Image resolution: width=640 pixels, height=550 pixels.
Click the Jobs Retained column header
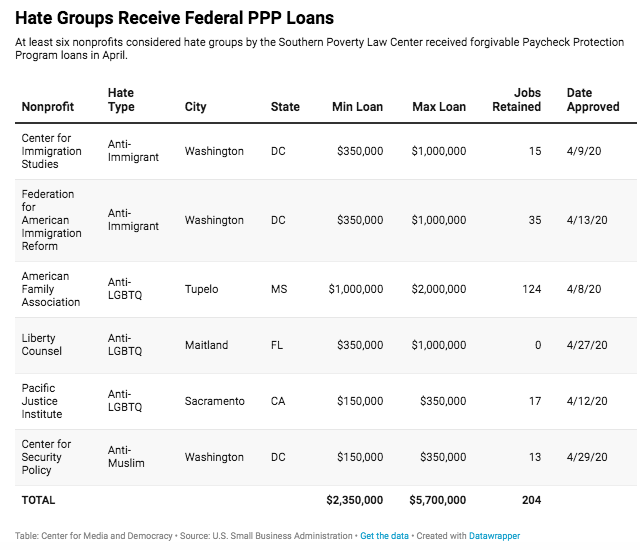pos(518,100)
